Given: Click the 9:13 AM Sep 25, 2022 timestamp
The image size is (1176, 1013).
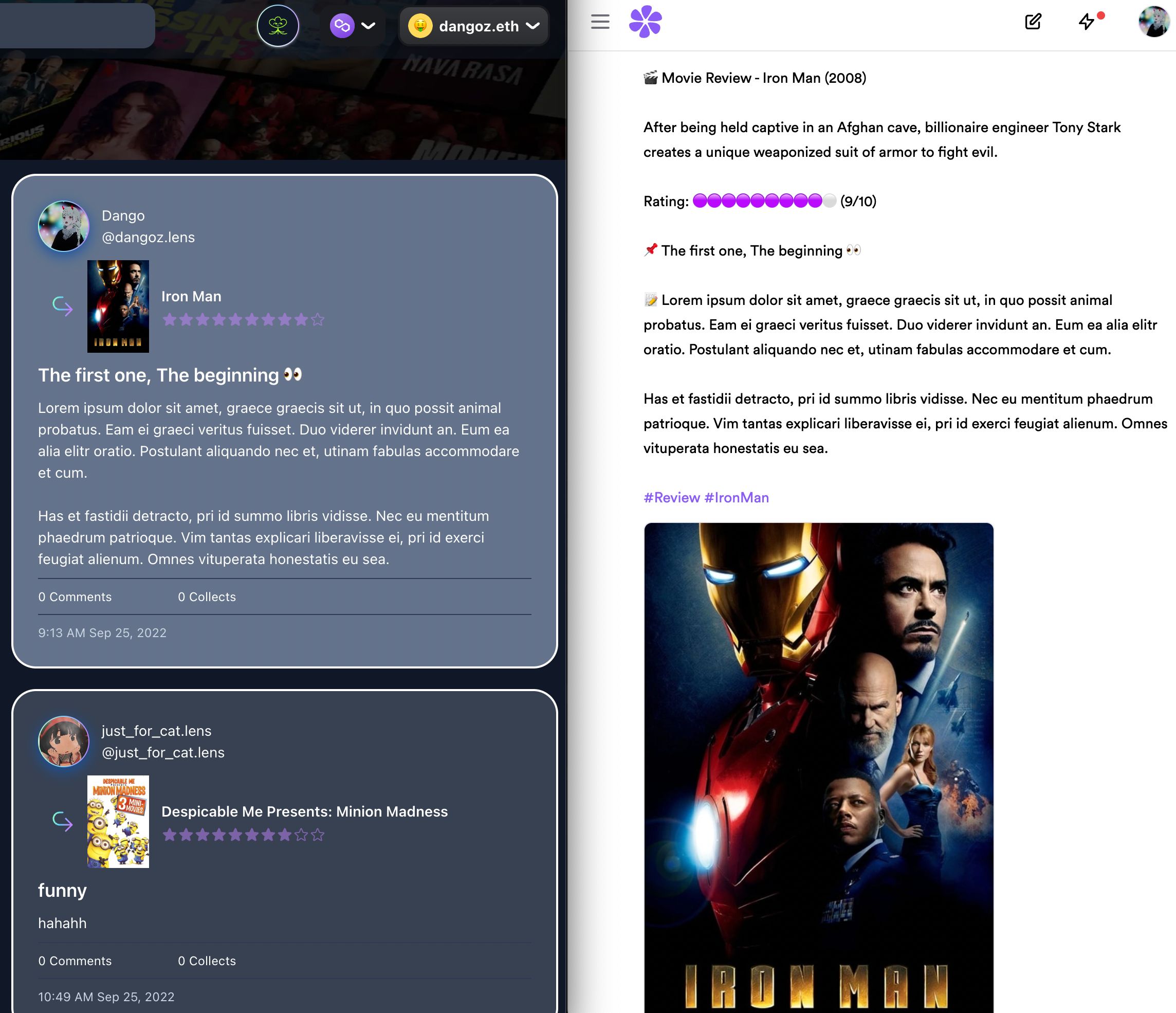Looking at the screenshot, I should [102, 632].
